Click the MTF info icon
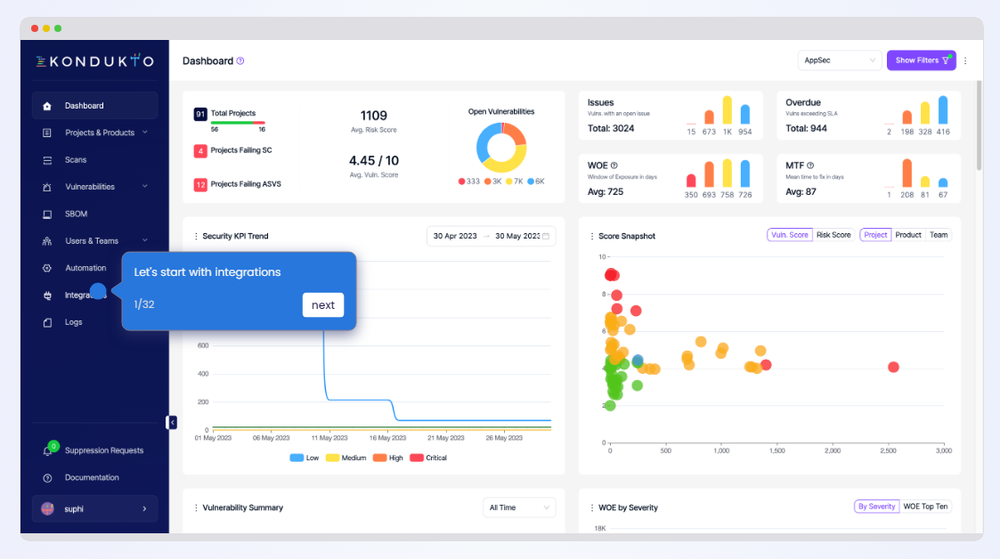The height and width of the screenshot is (559, 1000). click(811, 166)
